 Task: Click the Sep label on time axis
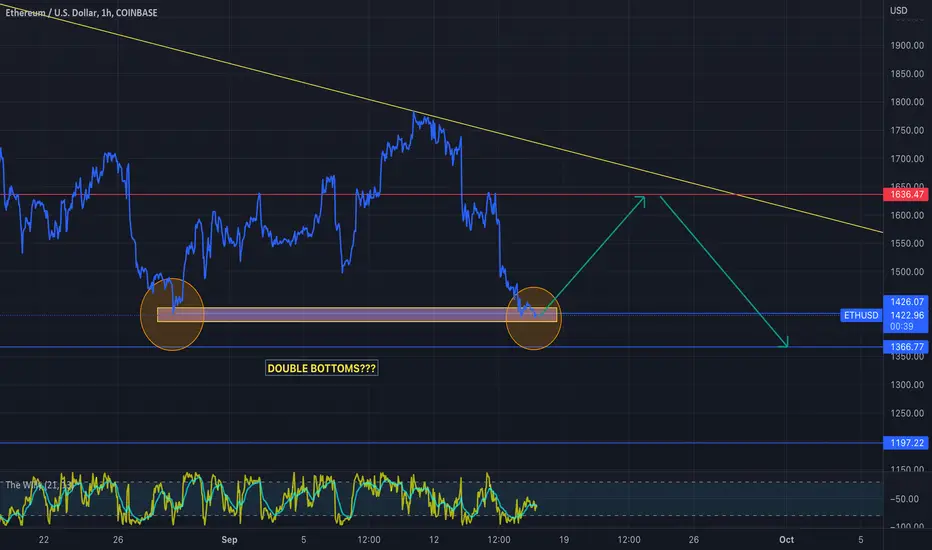229,540
